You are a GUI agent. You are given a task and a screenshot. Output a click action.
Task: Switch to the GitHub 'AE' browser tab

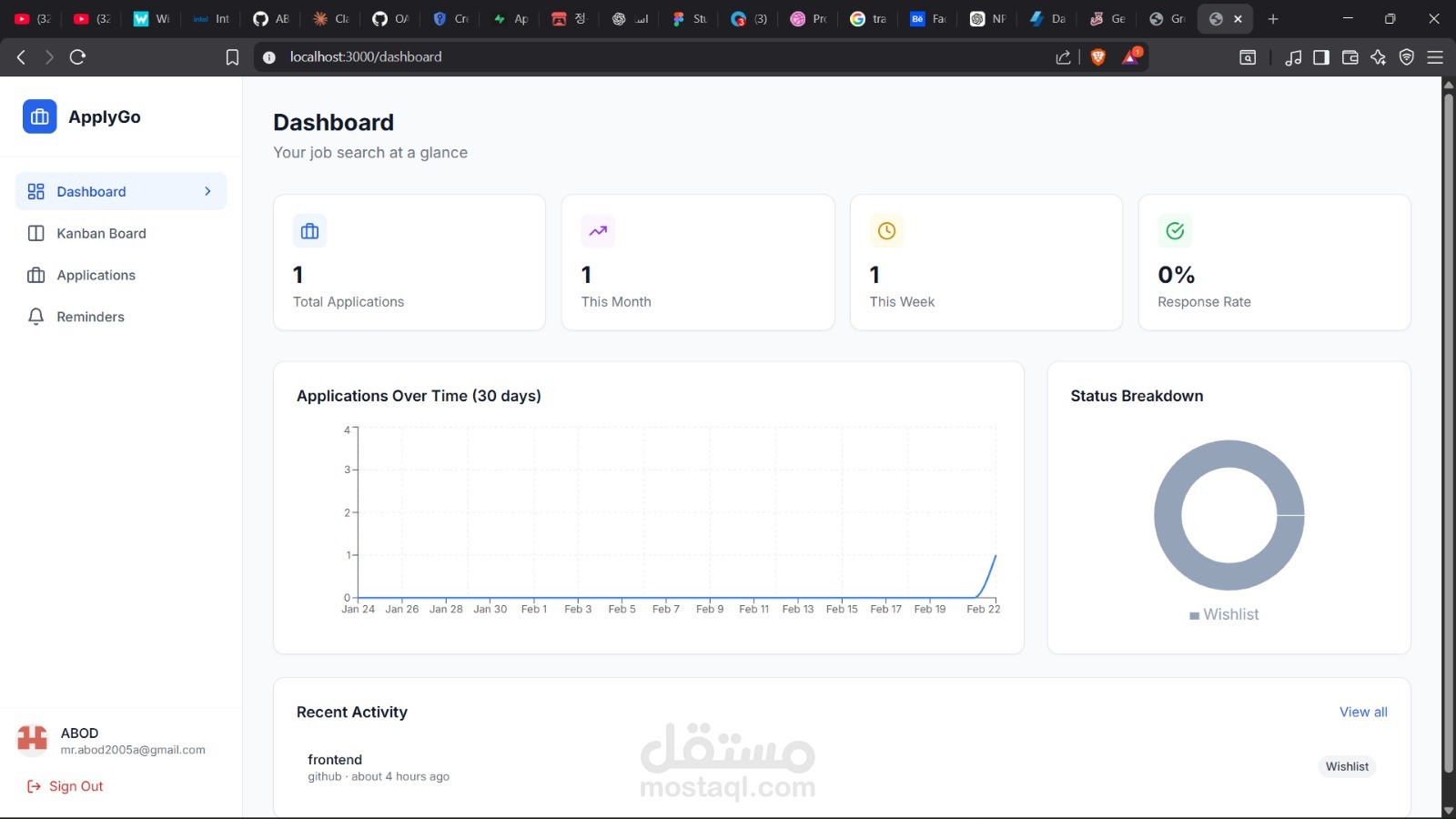tap(271, 18)
